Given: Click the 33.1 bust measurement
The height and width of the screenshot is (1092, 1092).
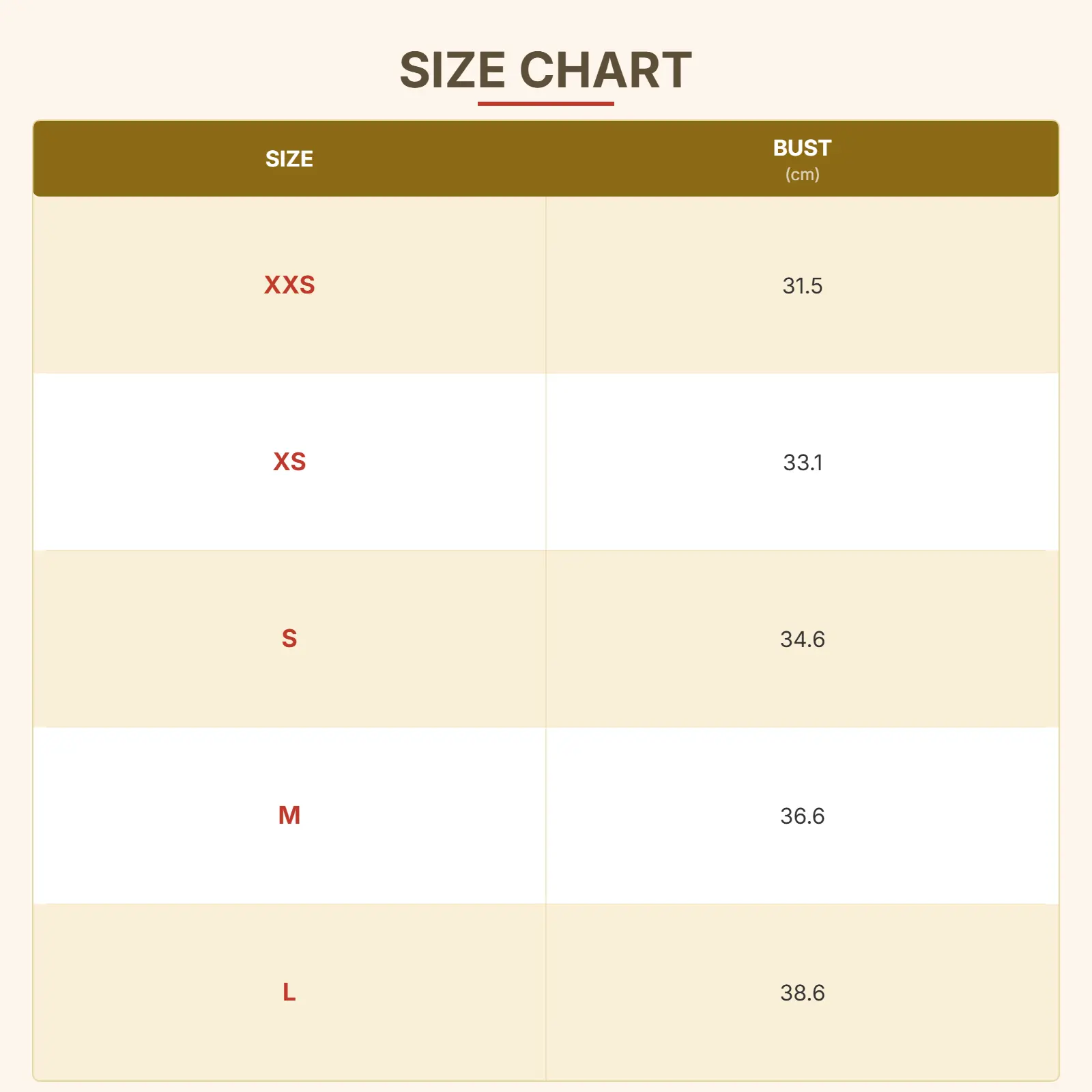Looking at the screenshot, I should [x=802, y=462].
